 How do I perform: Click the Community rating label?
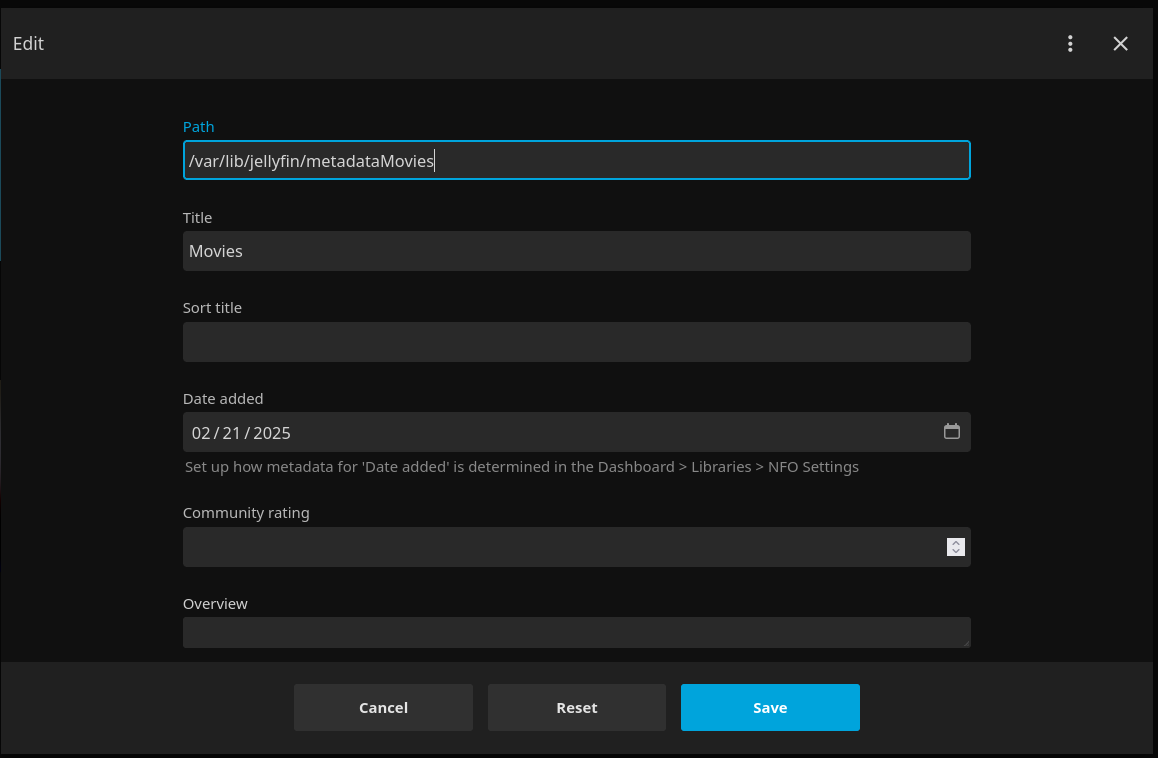246,513
